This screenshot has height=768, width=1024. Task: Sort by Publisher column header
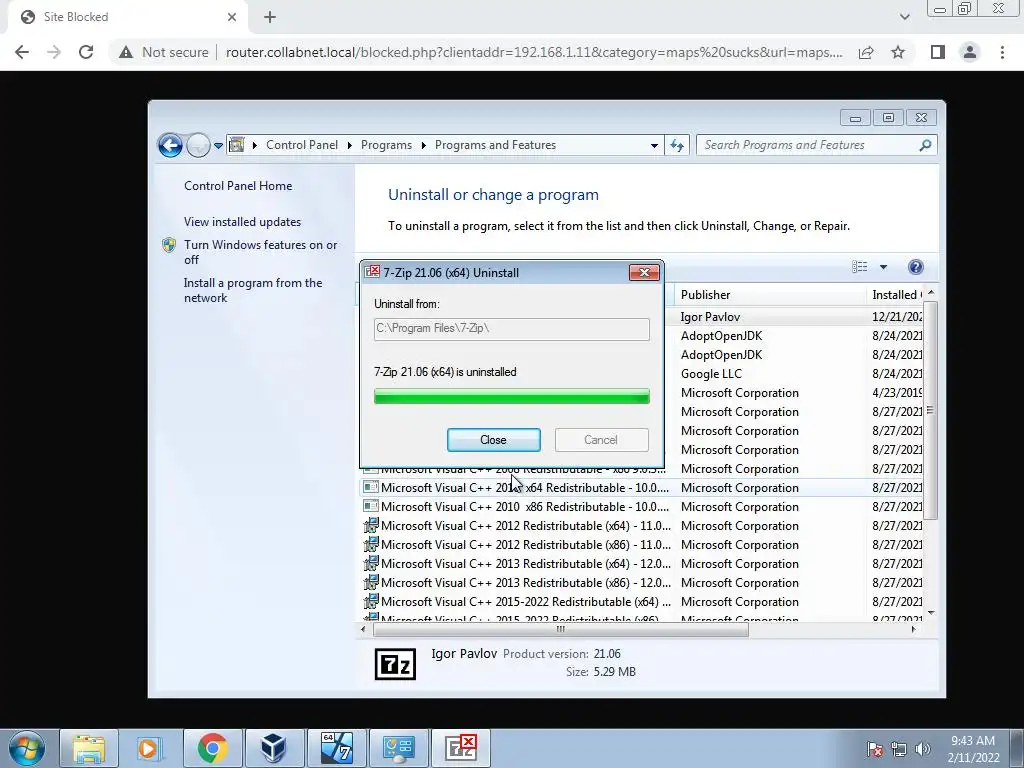click(x=770, y=295)
